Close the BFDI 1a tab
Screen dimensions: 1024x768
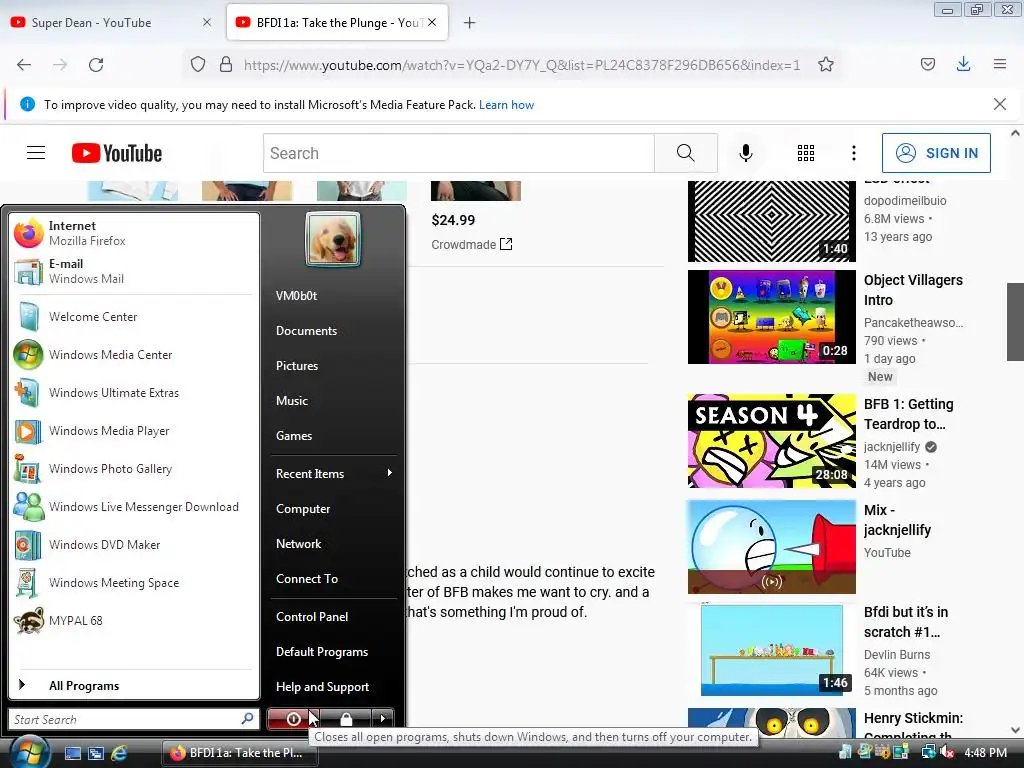point(432,22)
